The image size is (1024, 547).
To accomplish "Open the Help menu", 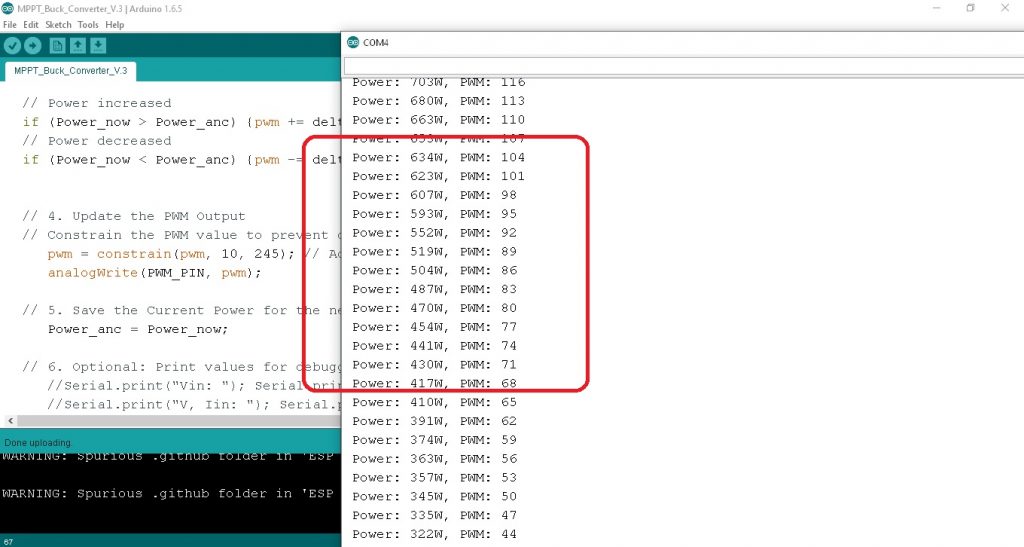I will coord(115,24).
